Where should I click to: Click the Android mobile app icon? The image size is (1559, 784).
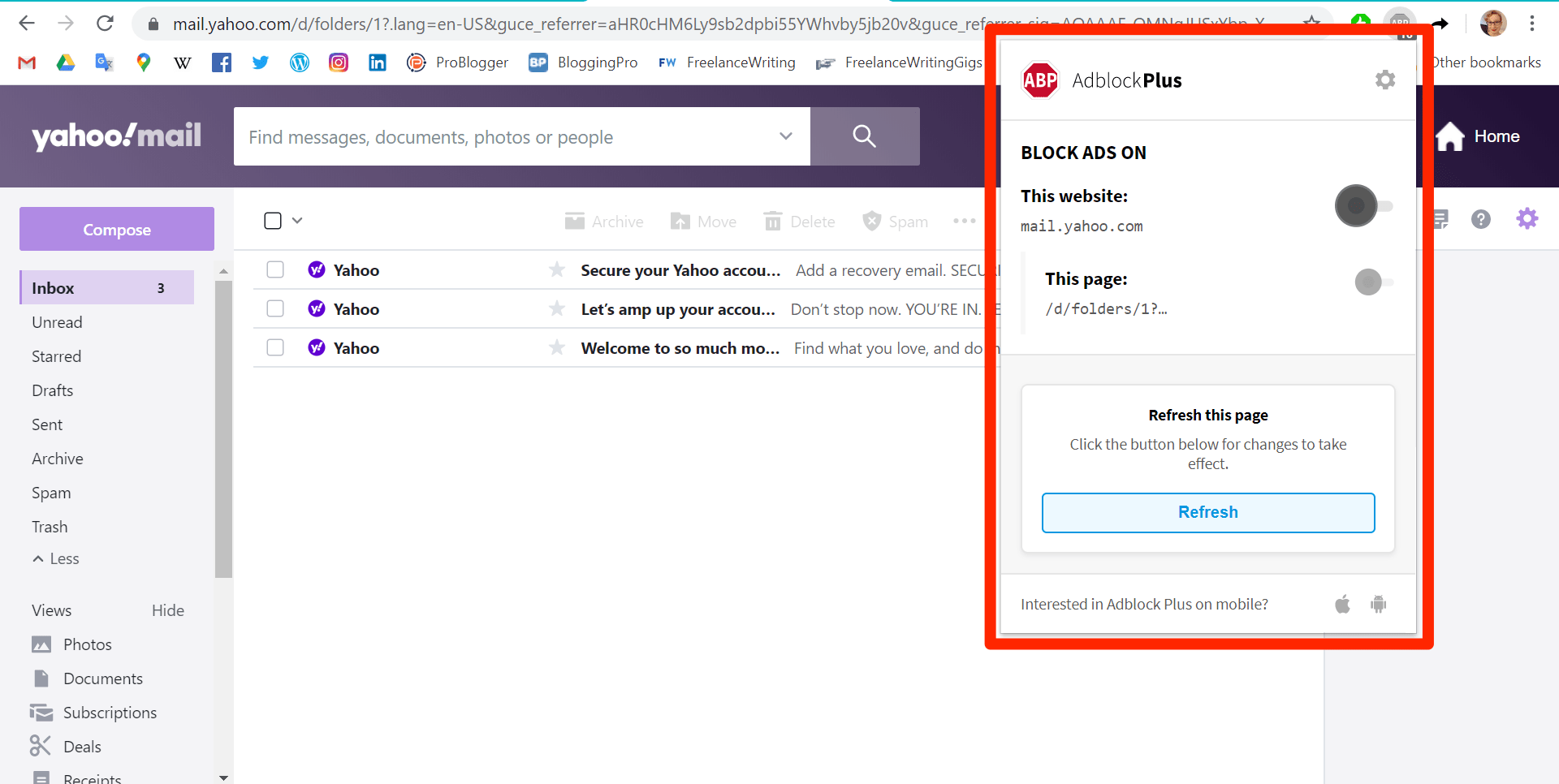coord(1379,604)
